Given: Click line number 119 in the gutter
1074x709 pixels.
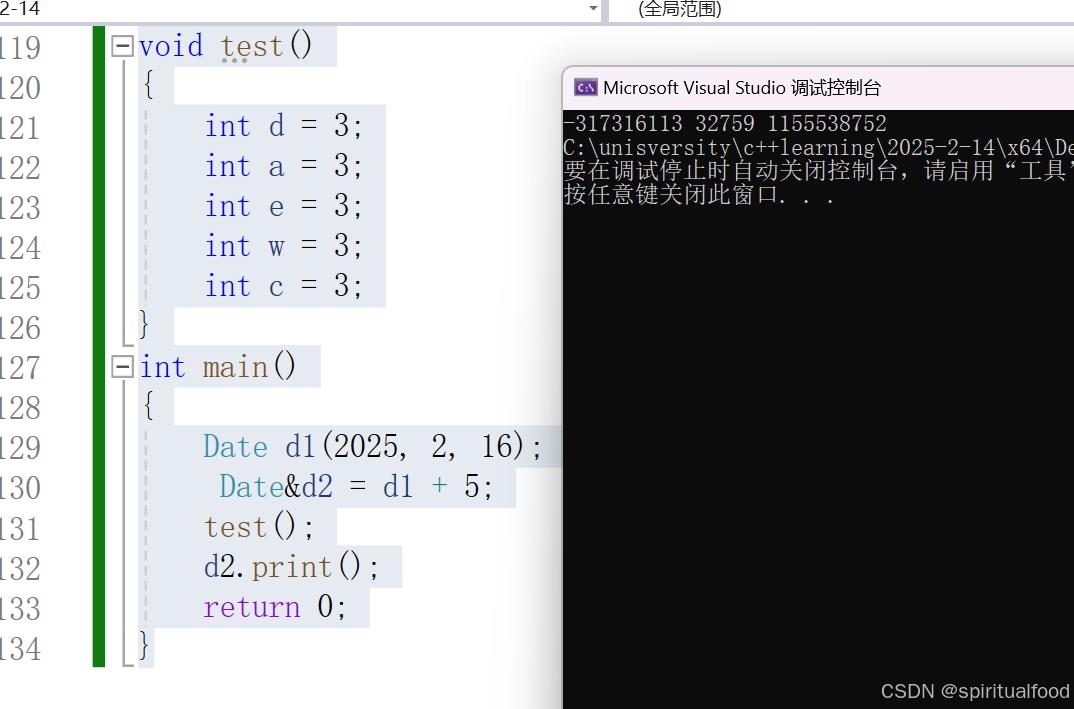Looking at the screenshot, I should [x=20, y=48].
